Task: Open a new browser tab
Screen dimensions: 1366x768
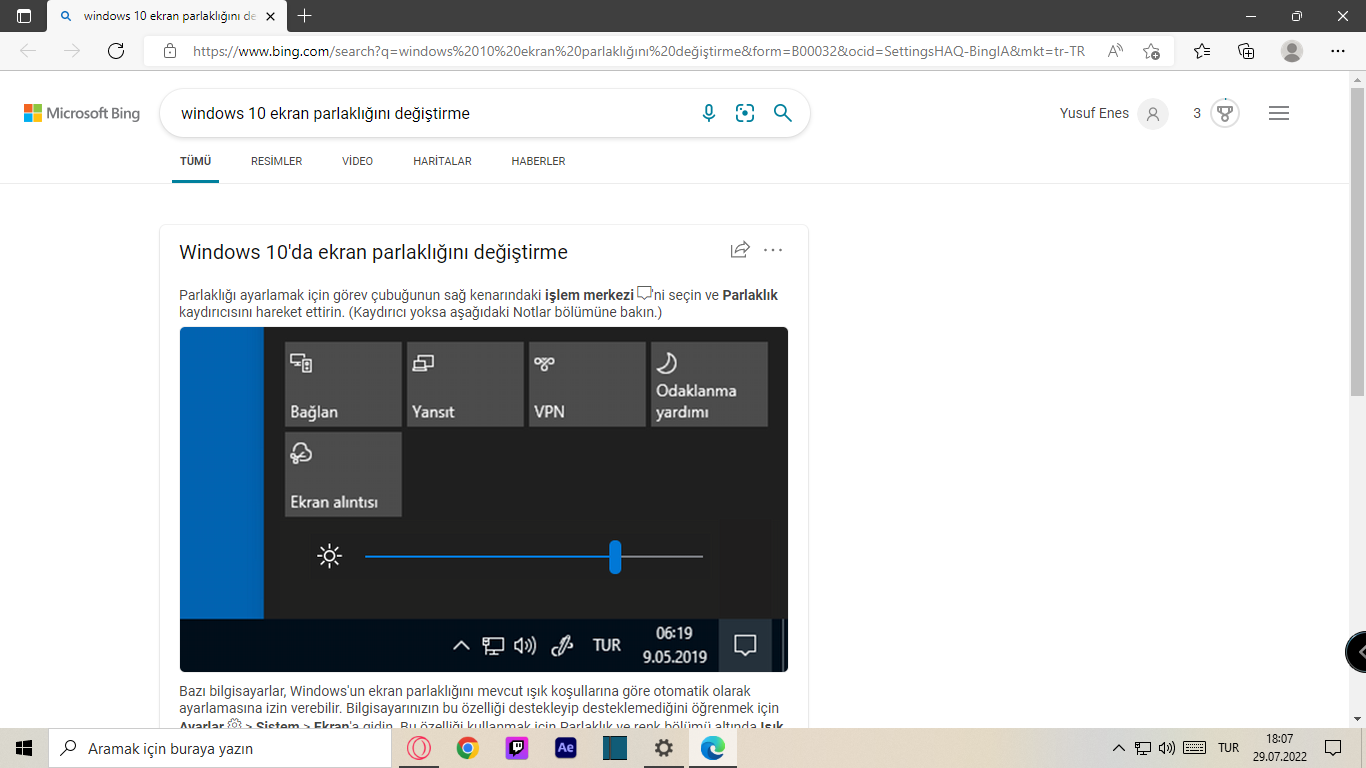Action: 305,16
